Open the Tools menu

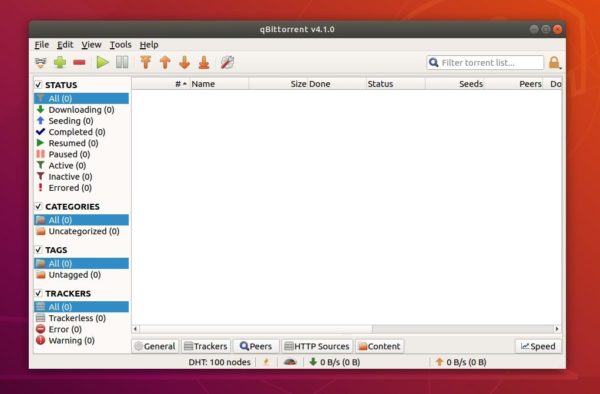(121, 45)
